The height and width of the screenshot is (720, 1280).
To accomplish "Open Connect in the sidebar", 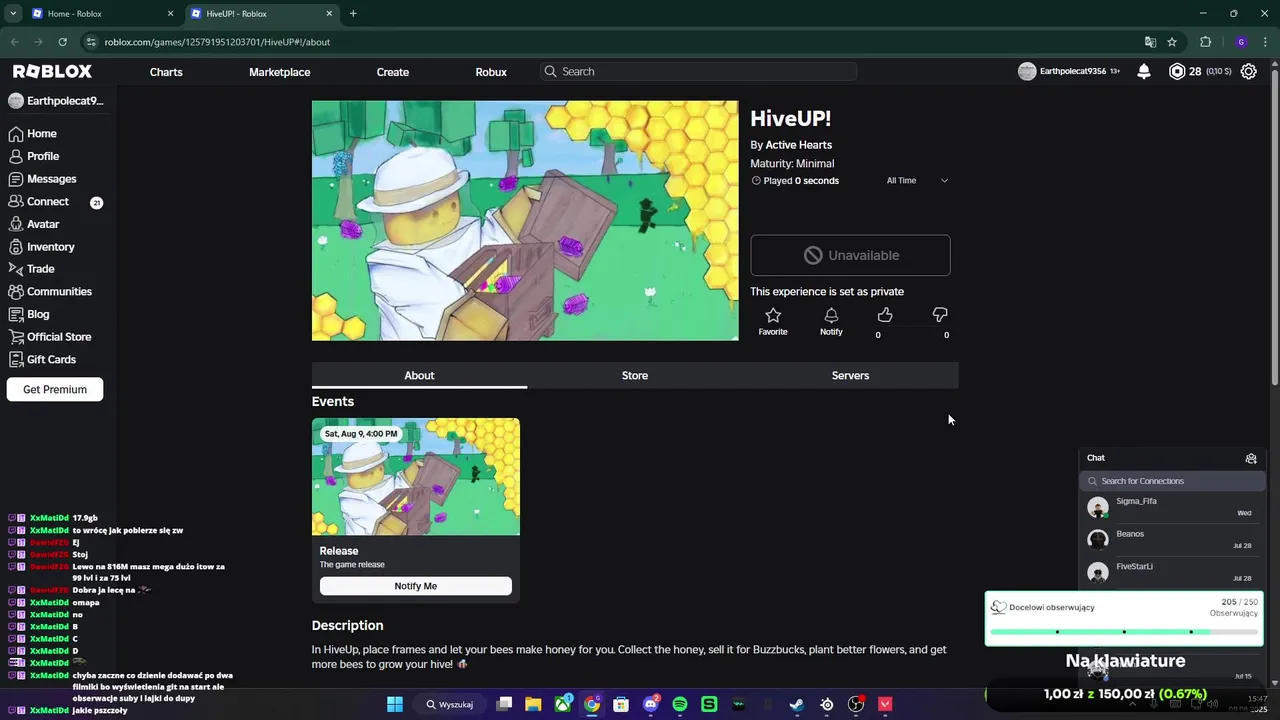I will [x=47, y=201].
